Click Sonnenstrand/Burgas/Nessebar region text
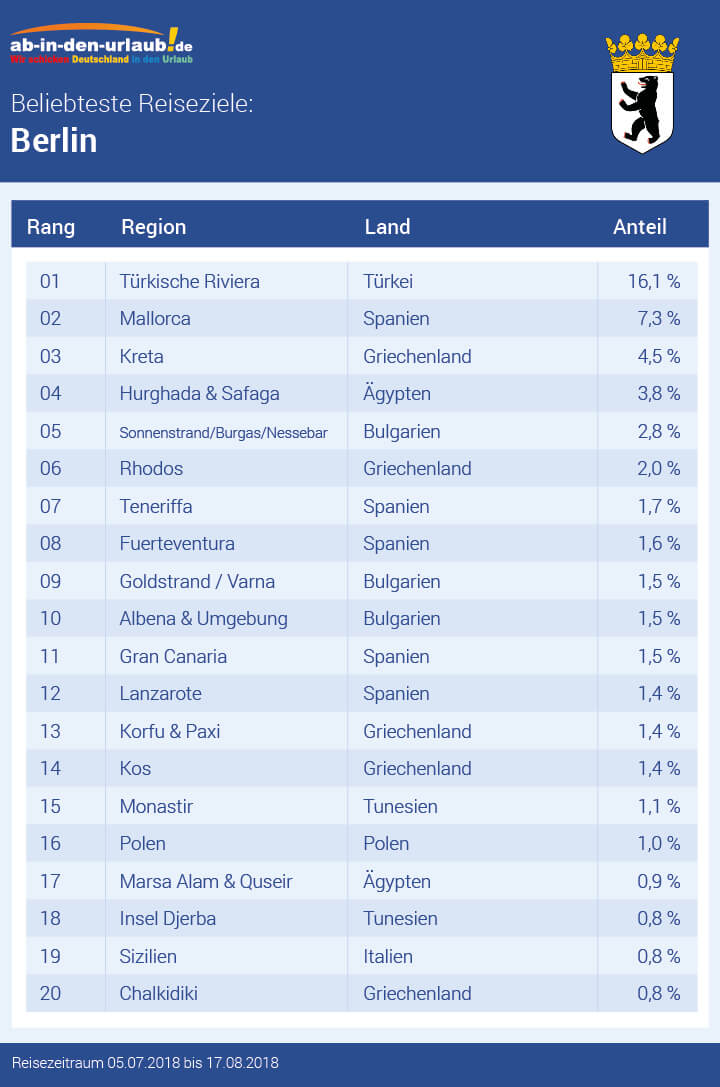The height and width of the screenshot is (1087, 720). click(223, 432)
